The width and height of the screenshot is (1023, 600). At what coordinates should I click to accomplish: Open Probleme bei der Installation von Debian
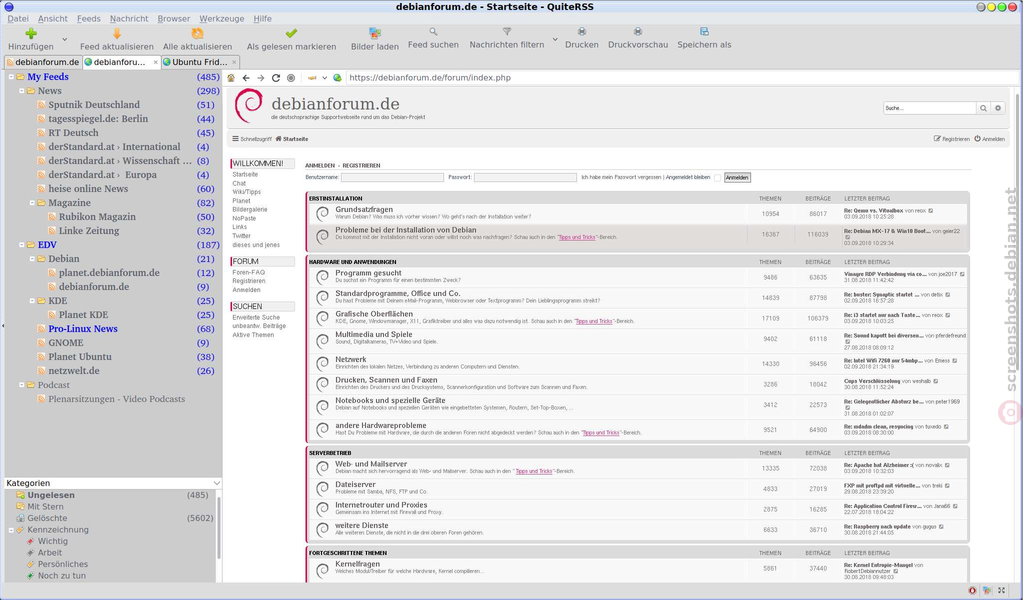pyautogui.click(x=406, y=230)
